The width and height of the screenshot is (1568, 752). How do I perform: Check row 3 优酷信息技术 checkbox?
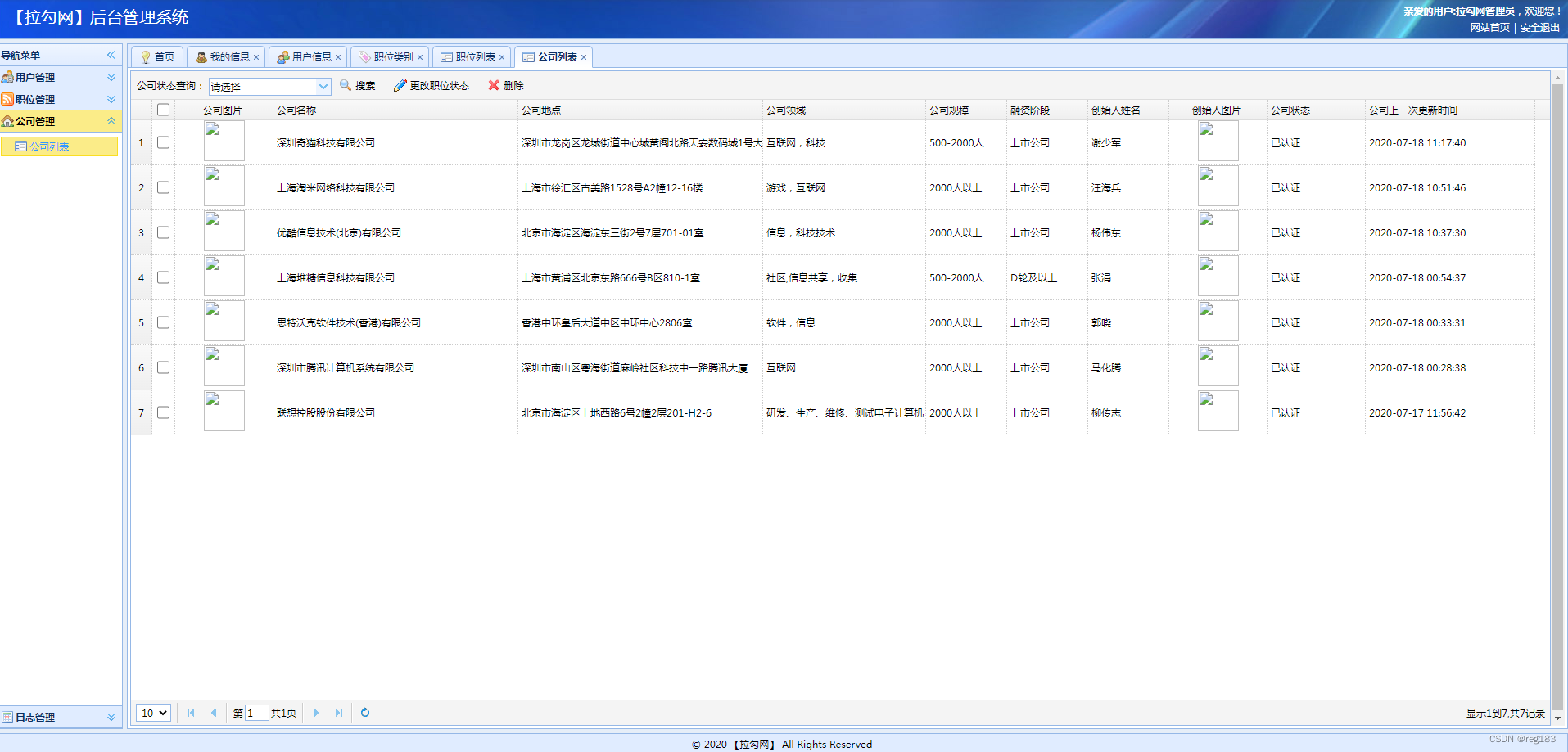(x=164, y=232)
